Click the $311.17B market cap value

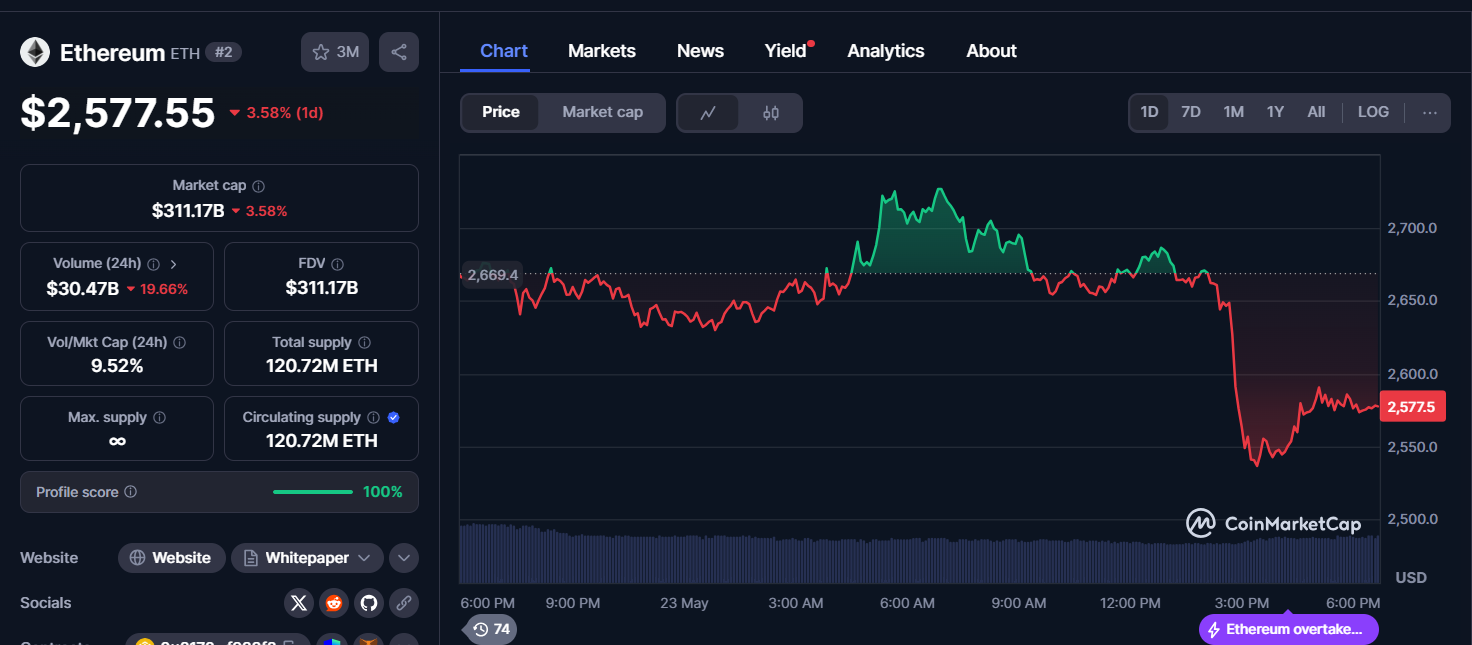(188, 211)
